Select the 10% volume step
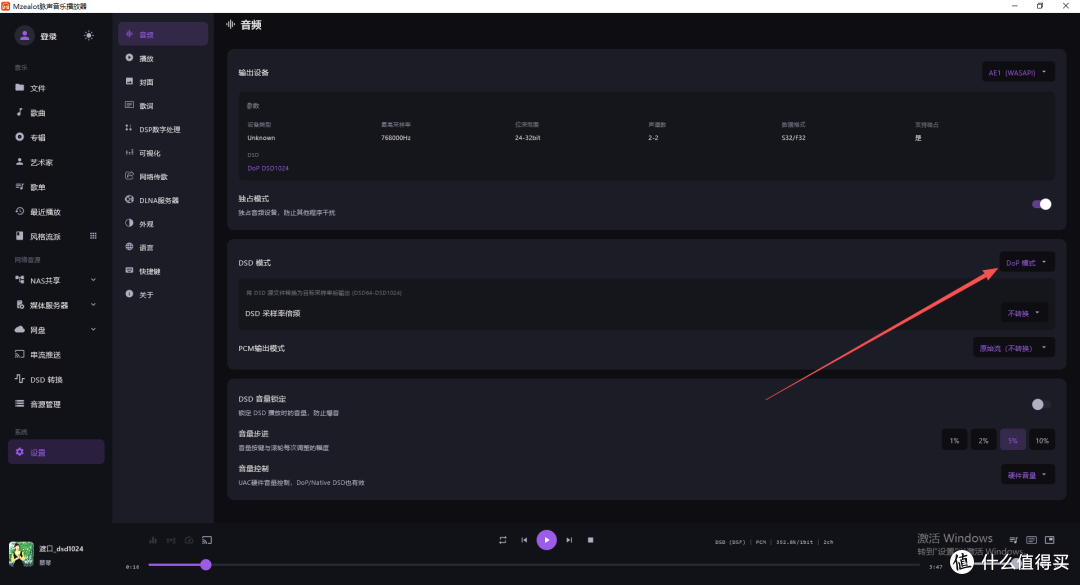1080x585 pixels. (1042, 440)
